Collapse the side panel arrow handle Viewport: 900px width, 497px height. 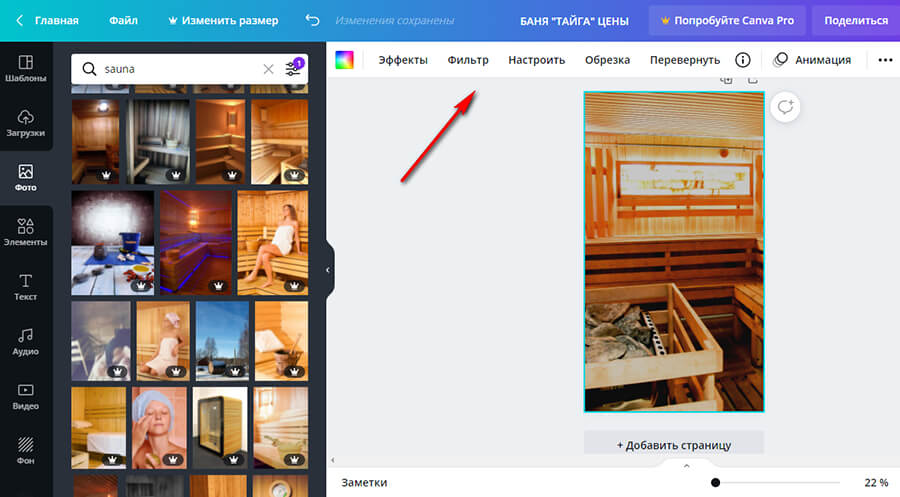coord(328,270)
